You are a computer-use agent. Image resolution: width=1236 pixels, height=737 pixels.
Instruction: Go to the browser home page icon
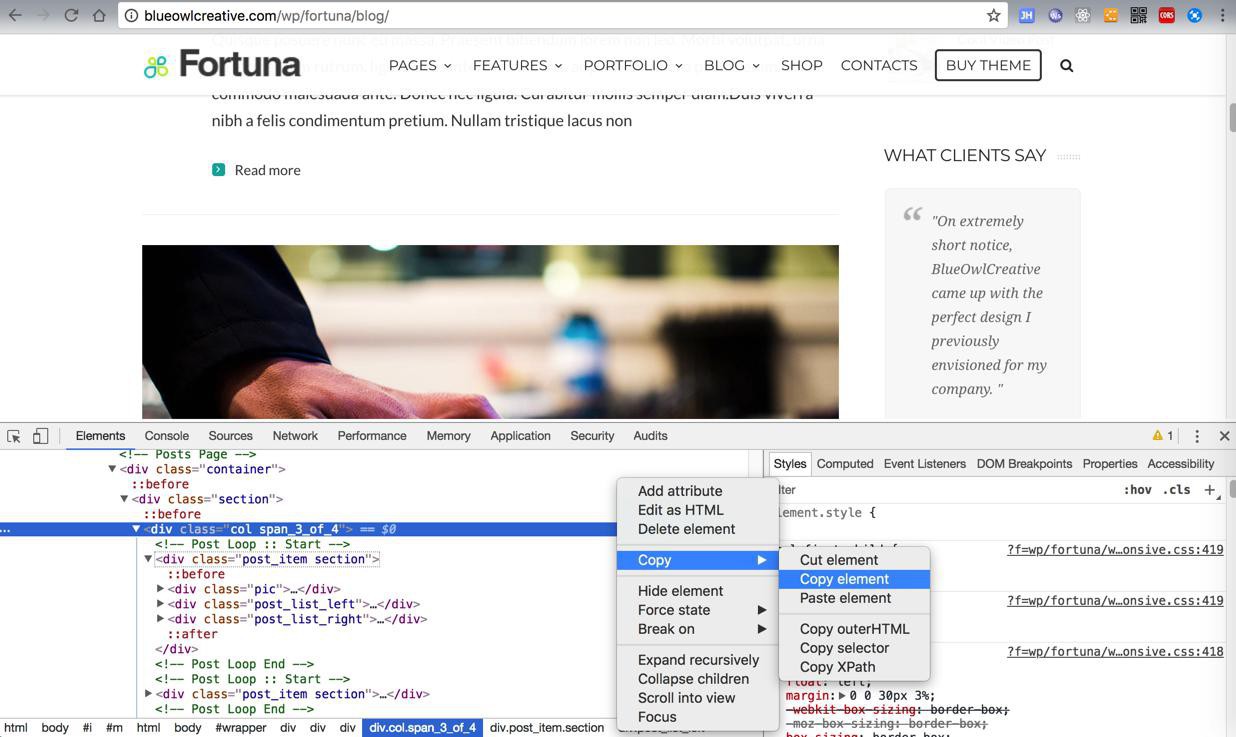pos(99,15)
